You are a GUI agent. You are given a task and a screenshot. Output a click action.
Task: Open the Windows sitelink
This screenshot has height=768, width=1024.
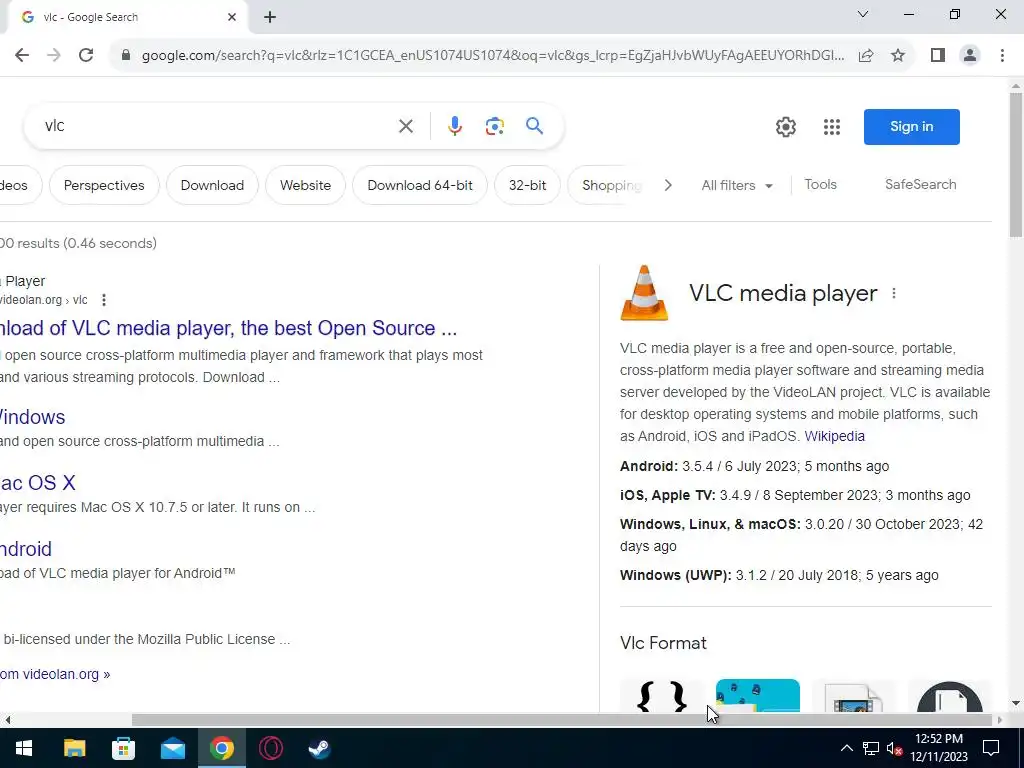coord(33,417)
